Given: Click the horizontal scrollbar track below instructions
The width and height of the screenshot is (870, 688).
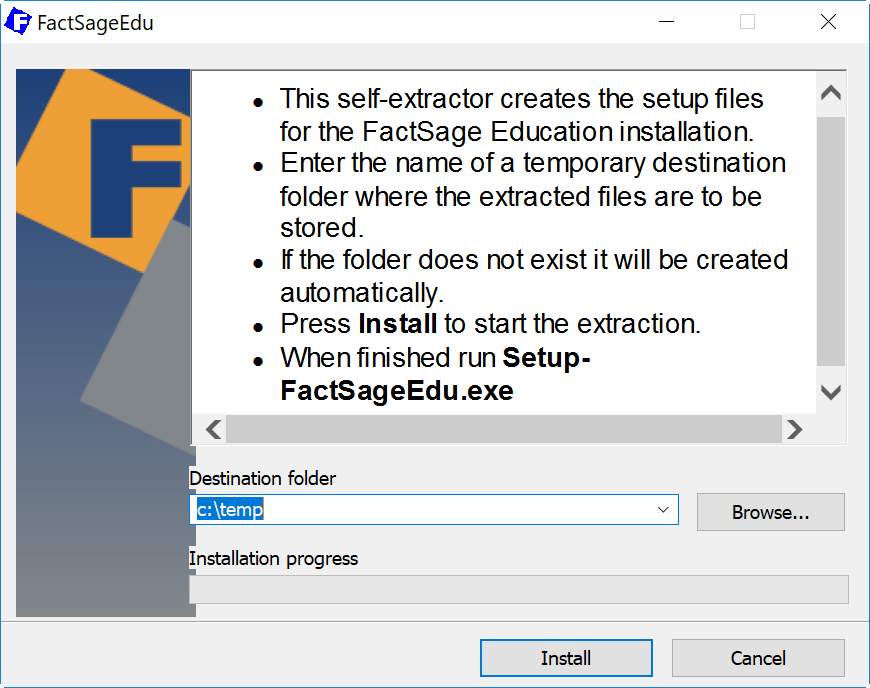Looking at the screenshot, I should (x=504, y=429).
